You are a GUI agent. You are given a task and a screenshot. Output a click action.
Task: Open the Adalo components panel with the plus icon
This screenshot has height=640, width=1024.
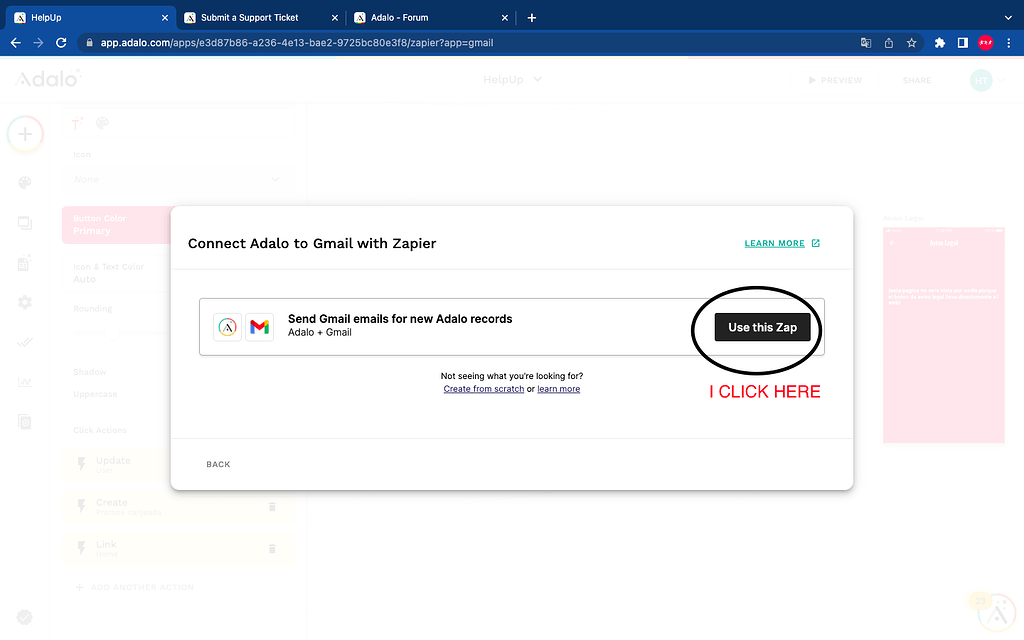click(x=24, y=134)
